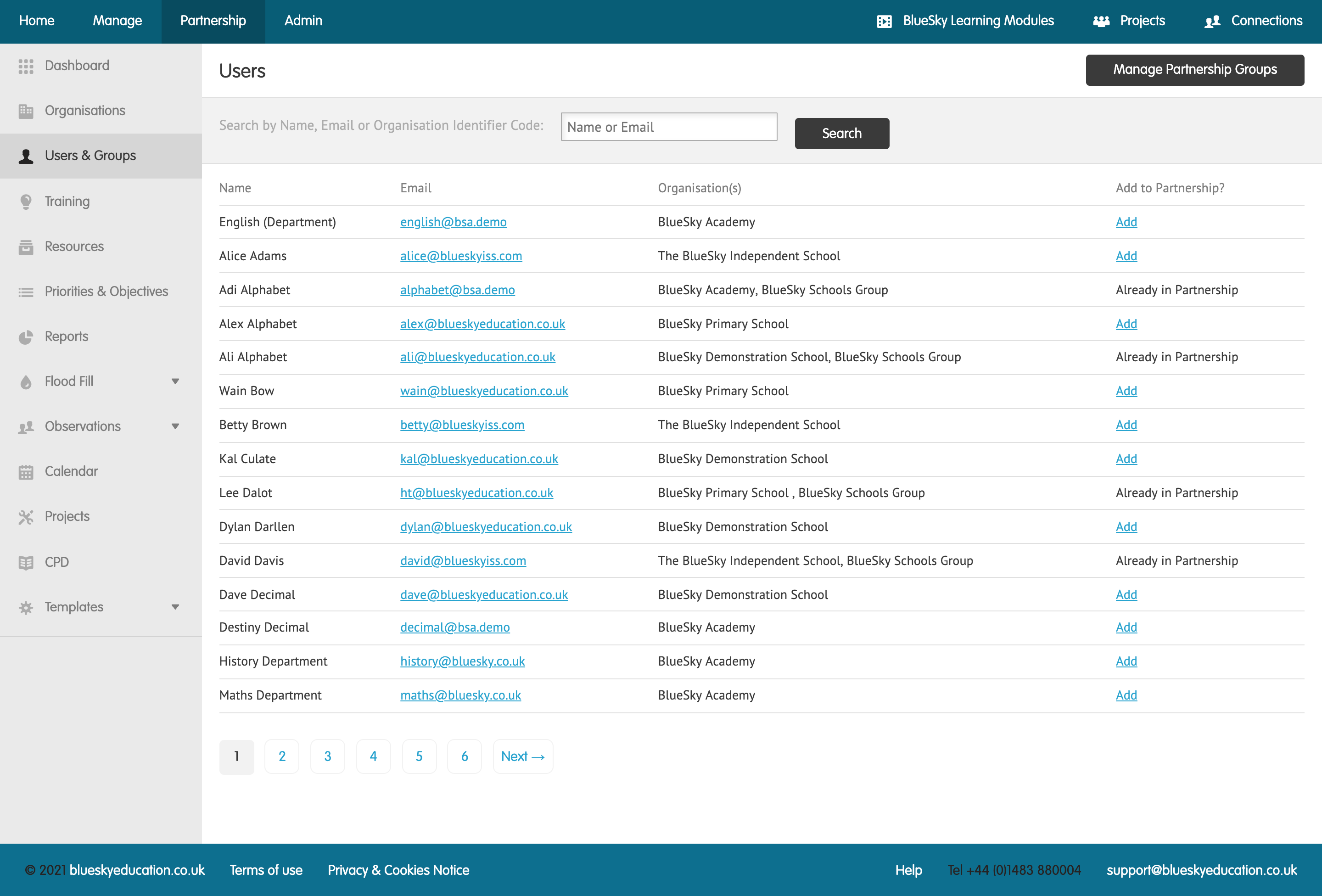1322x896 pixels.
Task: Open Privacy & Cookies Notice link
Action: click(x=398, y=870)
